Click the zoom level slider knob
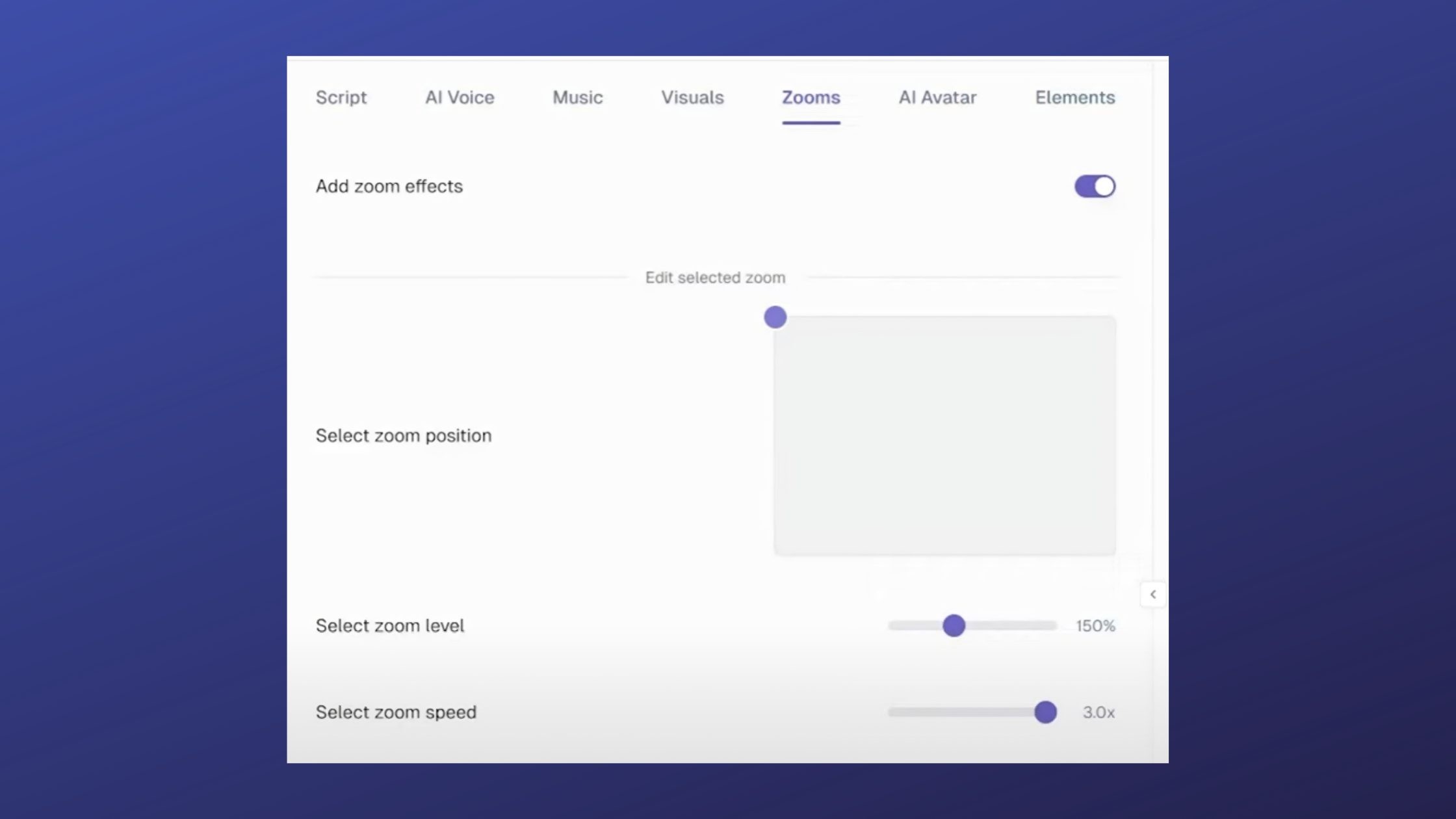This screenshot has width=1456, height=819. pyautogui.click(x=954, y=625)
